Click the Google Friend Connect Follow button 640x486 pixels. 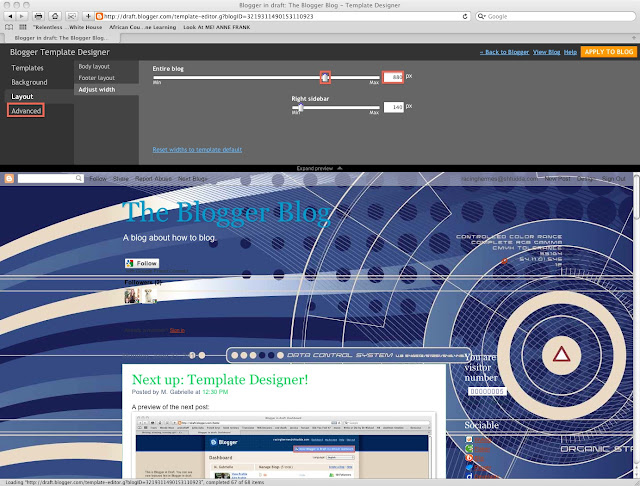(142, 263)
